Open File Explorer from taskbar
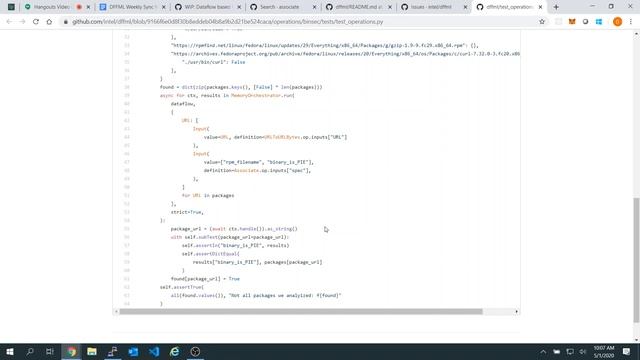 pyautogui.click(x=92, y=351)
